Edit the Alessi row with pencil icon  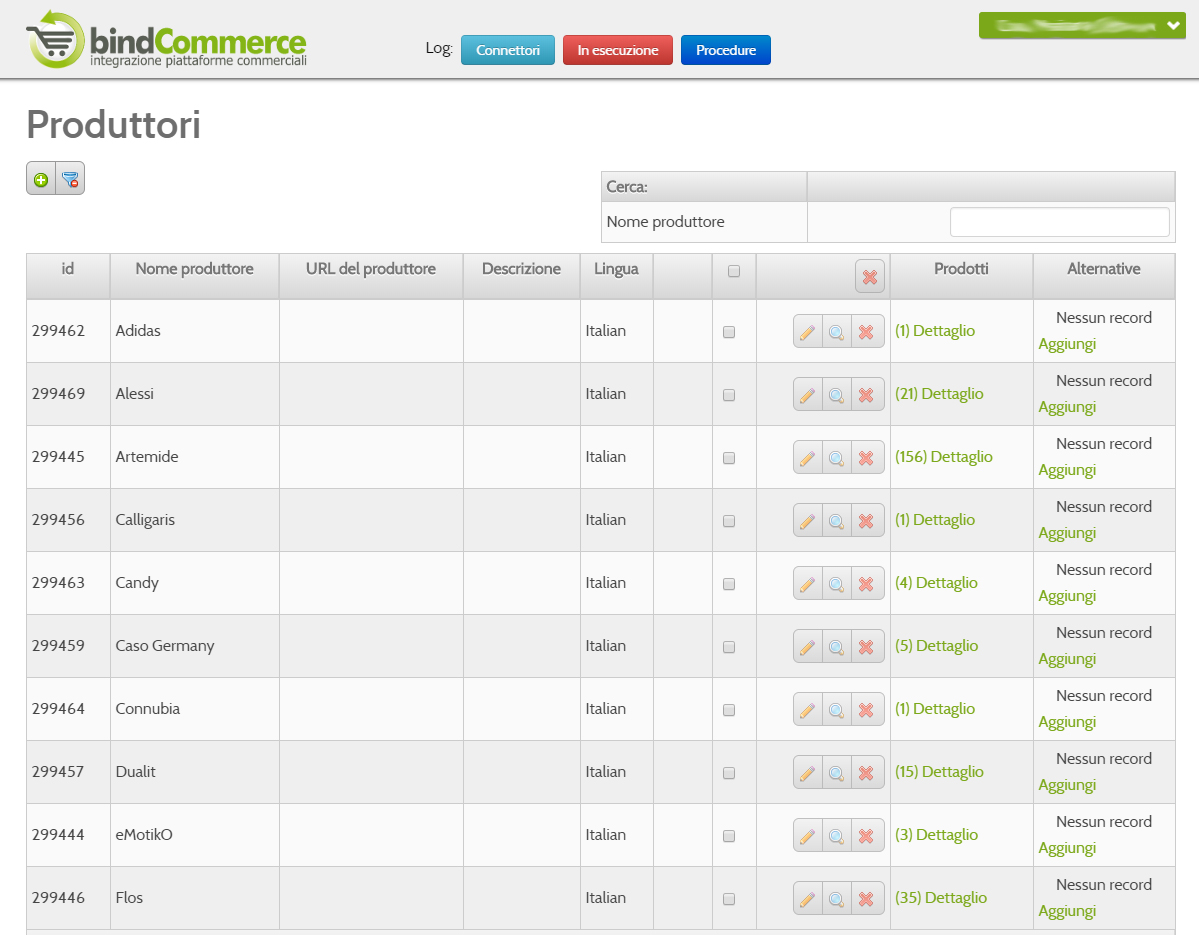(807, 394)
